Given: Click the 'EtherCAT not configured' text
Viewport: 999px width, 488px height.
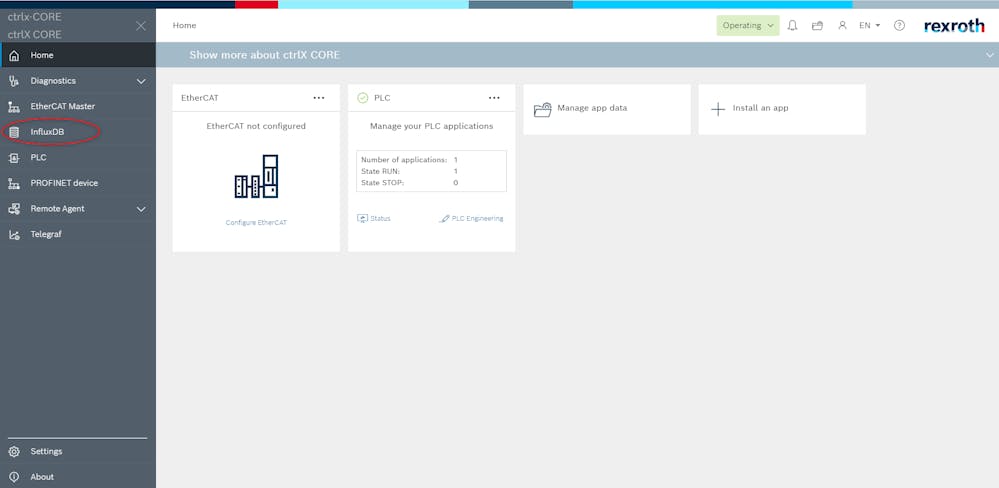Looking at the screenshot, I should pyautogui.click(x=256, y=126).
